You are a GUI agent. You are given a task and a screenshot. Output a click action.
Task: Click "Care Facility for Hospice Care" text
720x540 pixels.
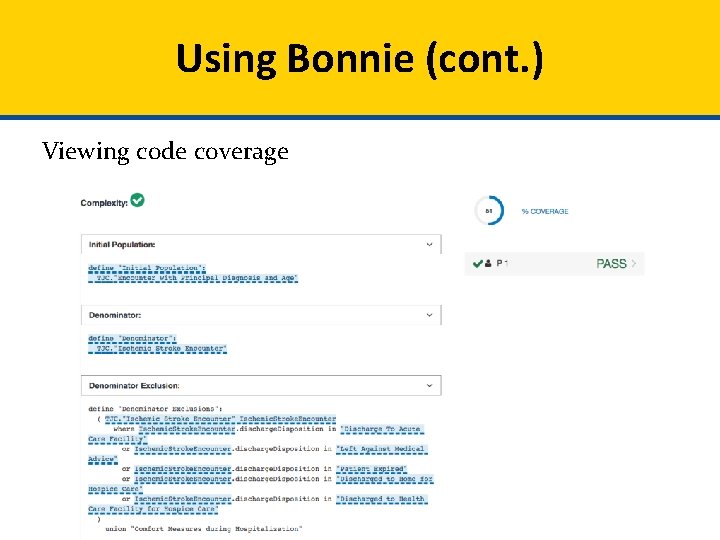point(153,509)
